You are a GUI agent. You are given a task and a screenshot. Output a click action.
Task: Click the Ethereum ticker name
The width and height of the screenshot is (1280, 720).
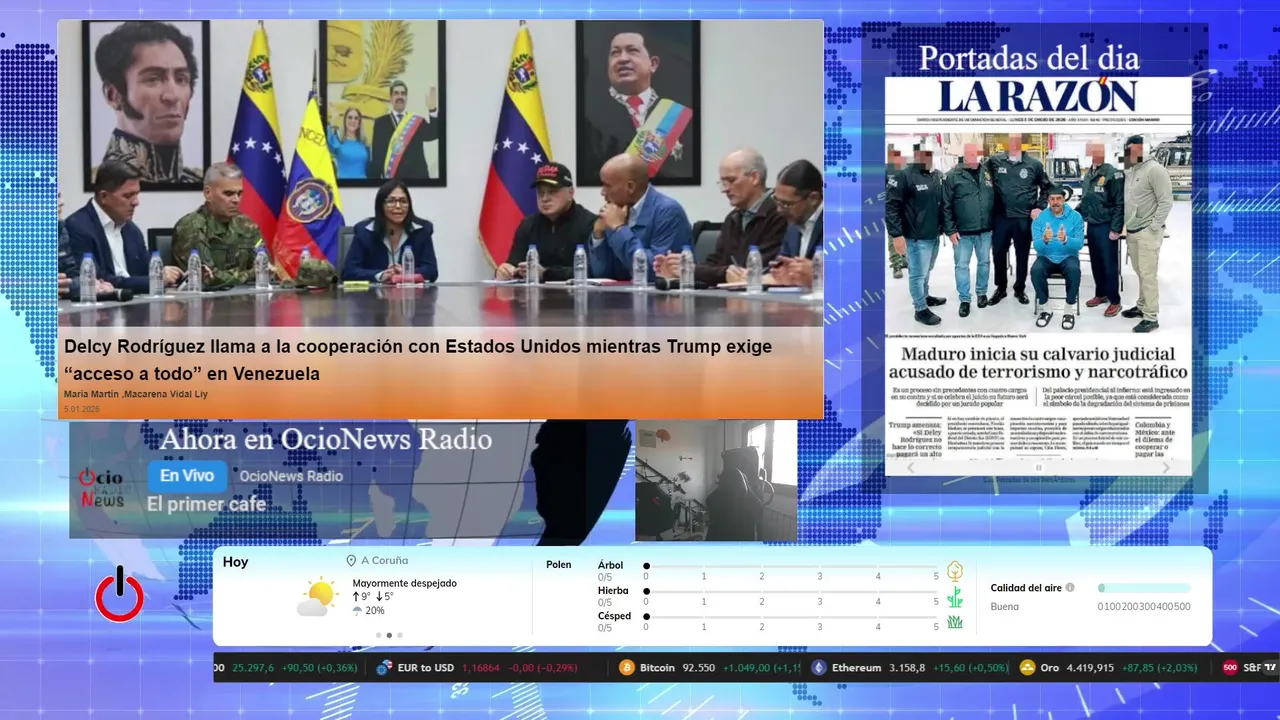tap(857, 668)
